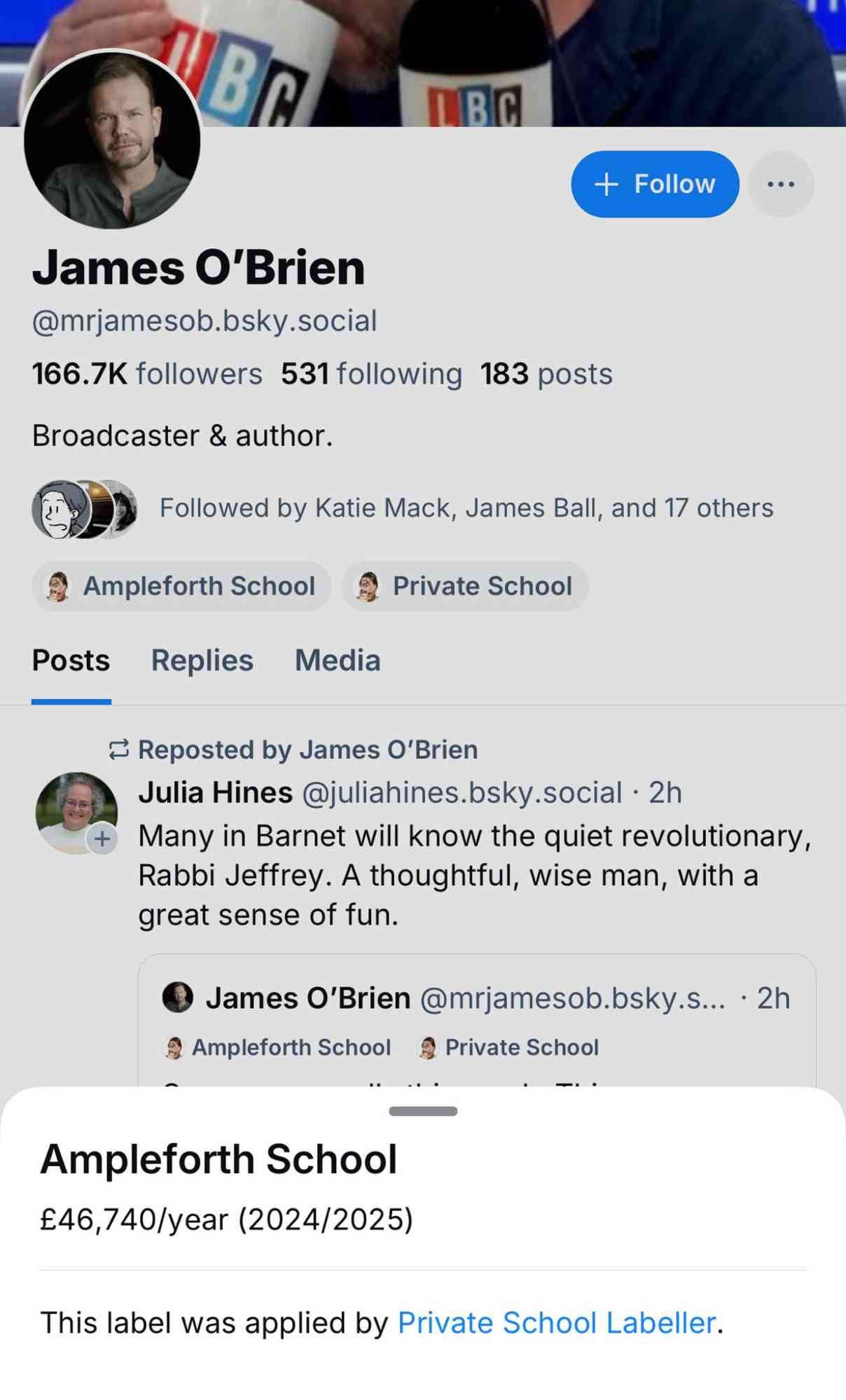Click the handle @mrjamesob.bsky.social

(x=204, y=320)
